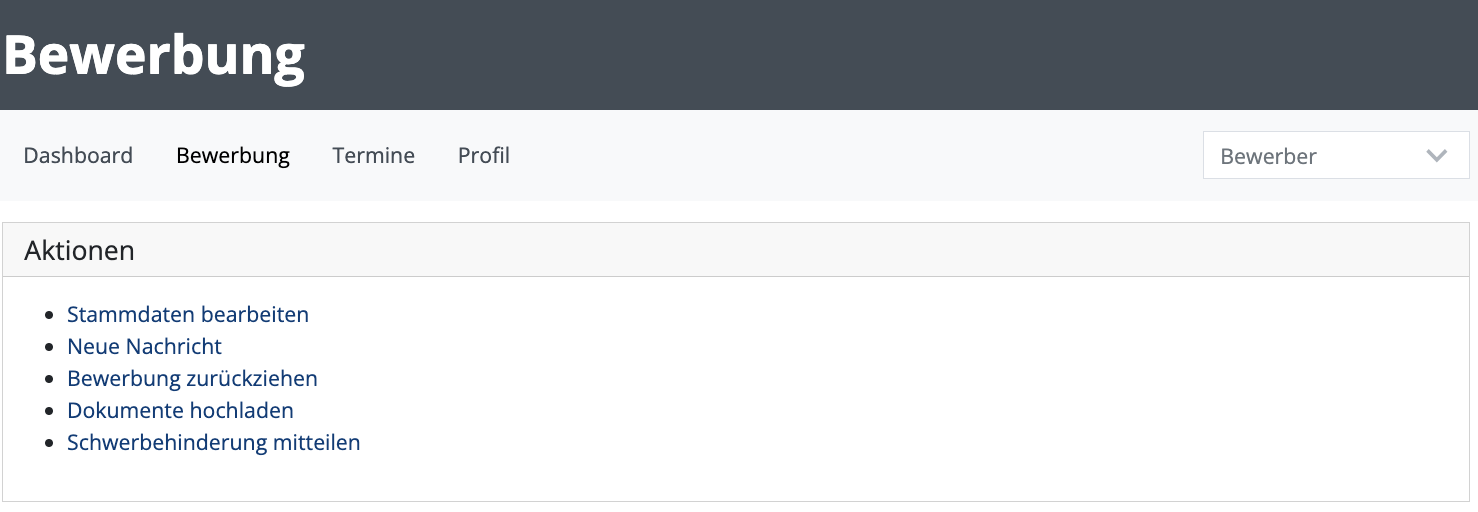Click the bullet before Dokumente hochladen

tap(50, 411)
